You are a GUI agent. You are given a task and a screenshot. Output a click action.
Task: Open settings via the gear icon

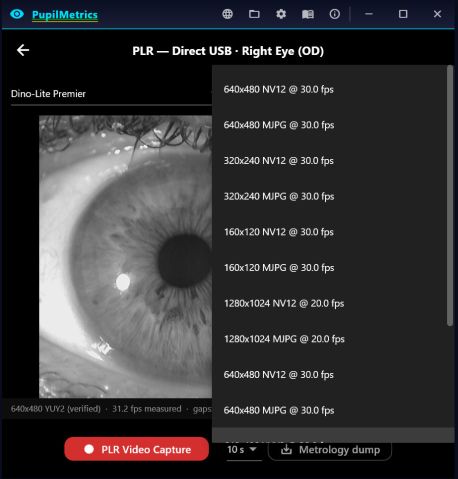click(281, 14)
